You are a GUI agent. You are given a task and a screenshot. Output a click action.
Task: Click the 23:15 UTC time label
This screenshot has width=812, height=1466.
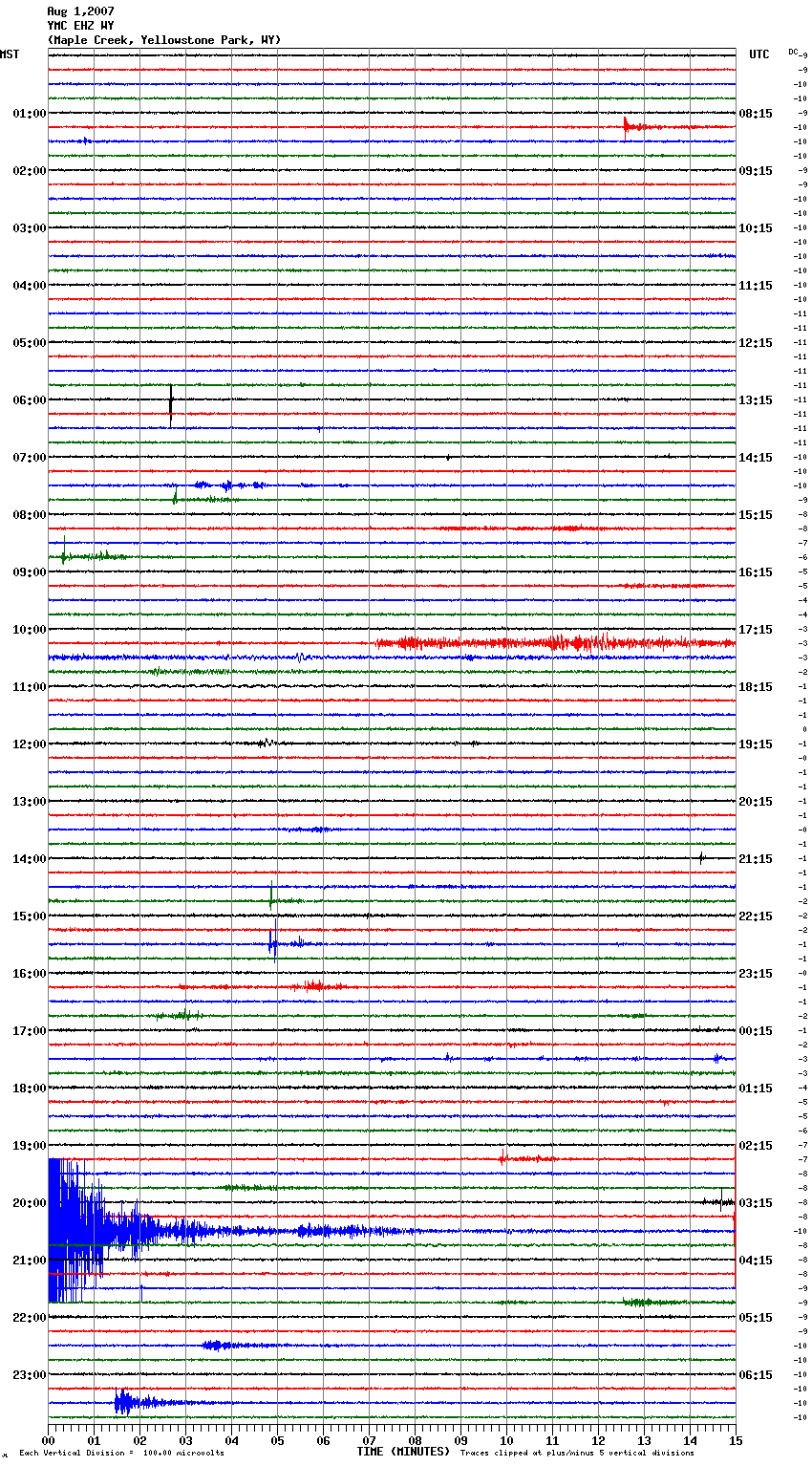756,974
